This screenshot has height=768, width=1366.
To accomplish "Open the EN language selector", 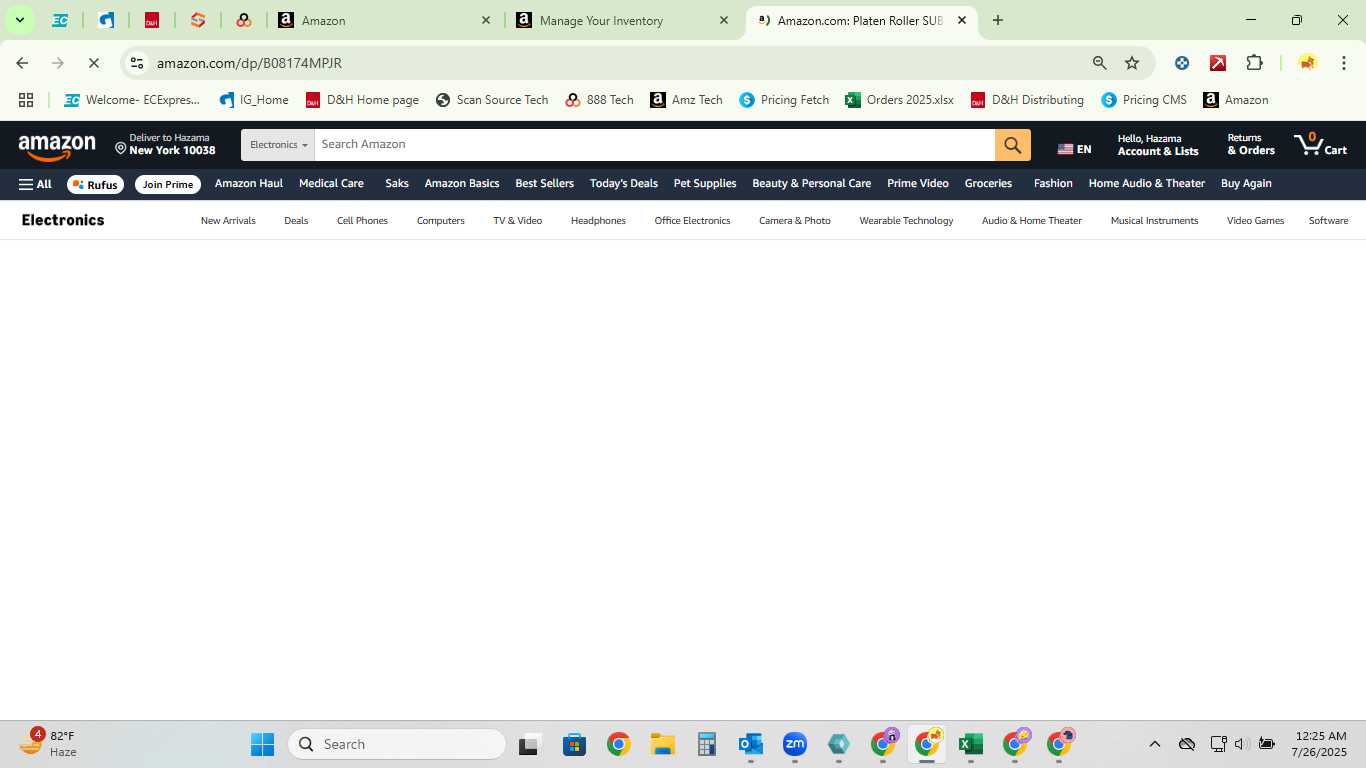I will coord(1074,149).
